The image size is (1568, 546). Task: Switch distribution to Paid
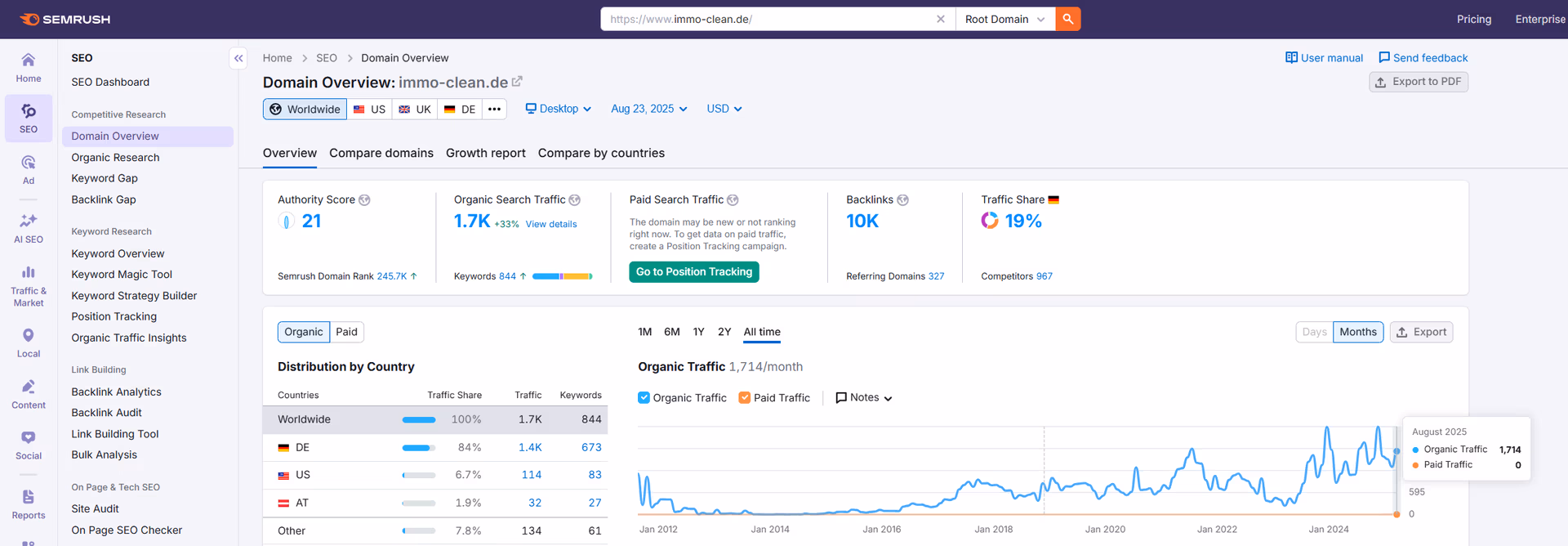(346, 332)
